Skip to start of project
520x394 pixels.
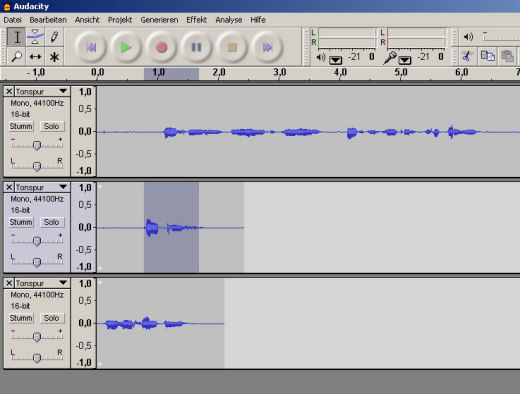(91, 47)
